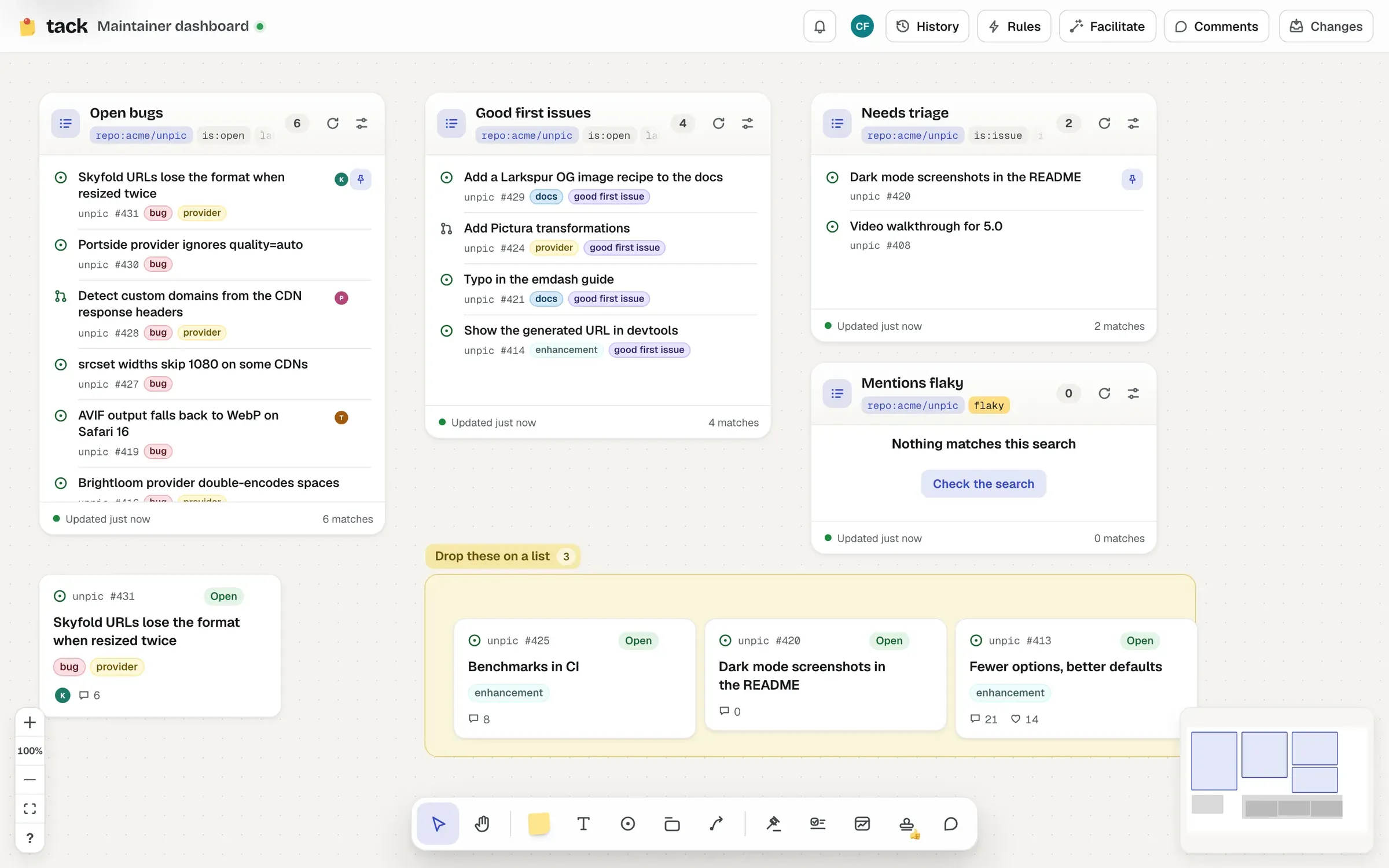Select the comment bubble tool in toolbar
This screenshot has height=868, width=1389.
(x=951, y=823)
